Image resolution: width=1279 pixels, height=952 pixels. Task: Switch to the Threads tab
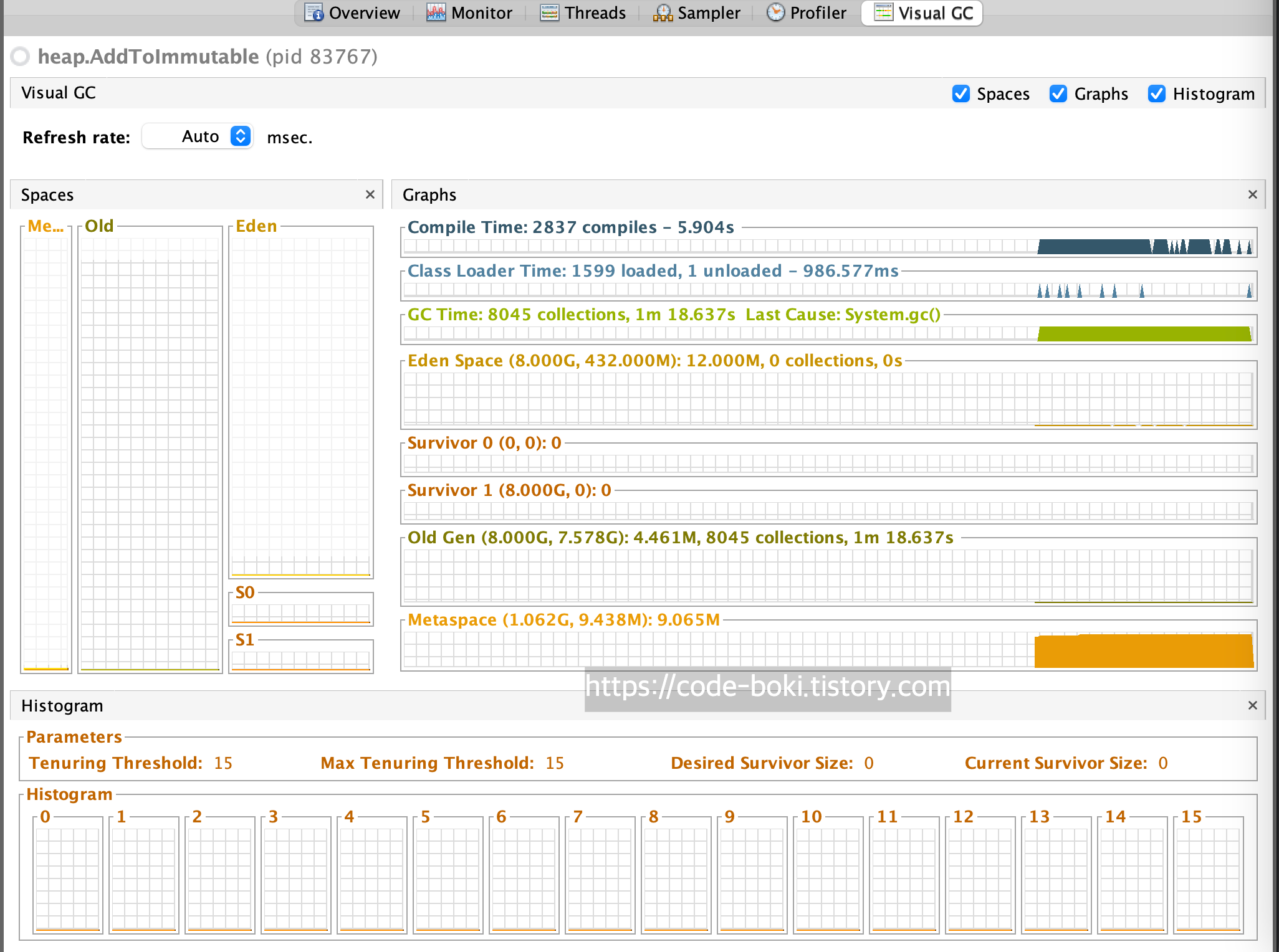595,12
